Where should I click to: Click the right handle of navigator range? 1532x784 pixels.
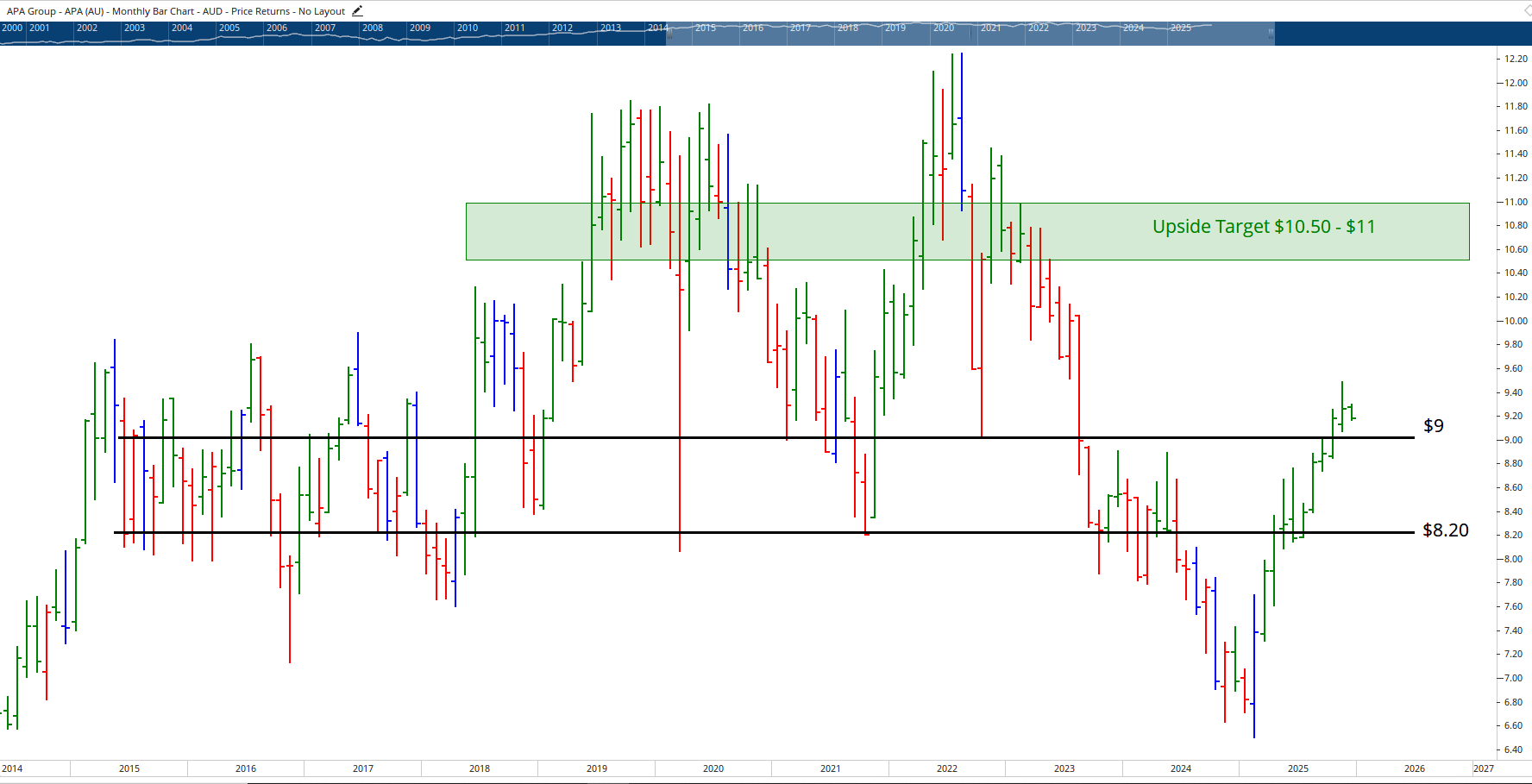tap(1271, 33)
